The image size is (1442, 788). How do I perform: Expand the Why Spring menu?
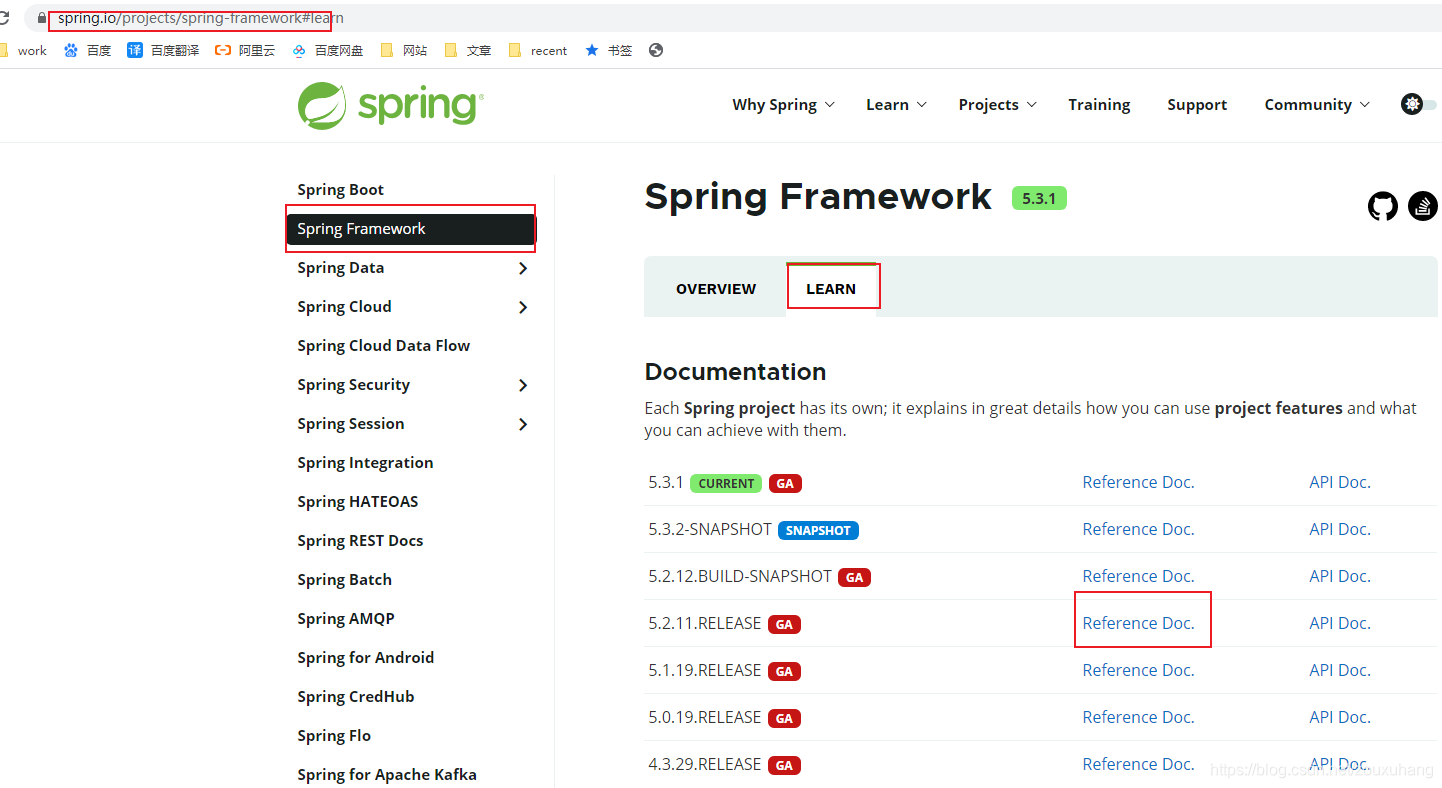(x=783, y=104)
